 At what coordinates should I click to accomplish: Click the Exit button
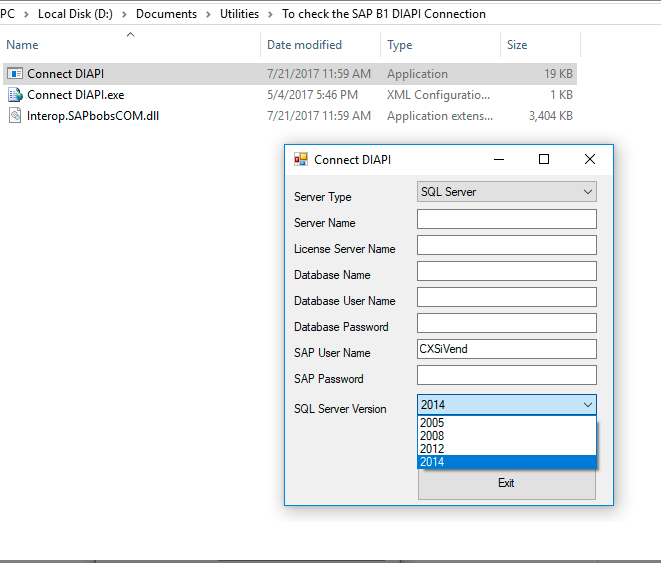[x=507, y=483]
